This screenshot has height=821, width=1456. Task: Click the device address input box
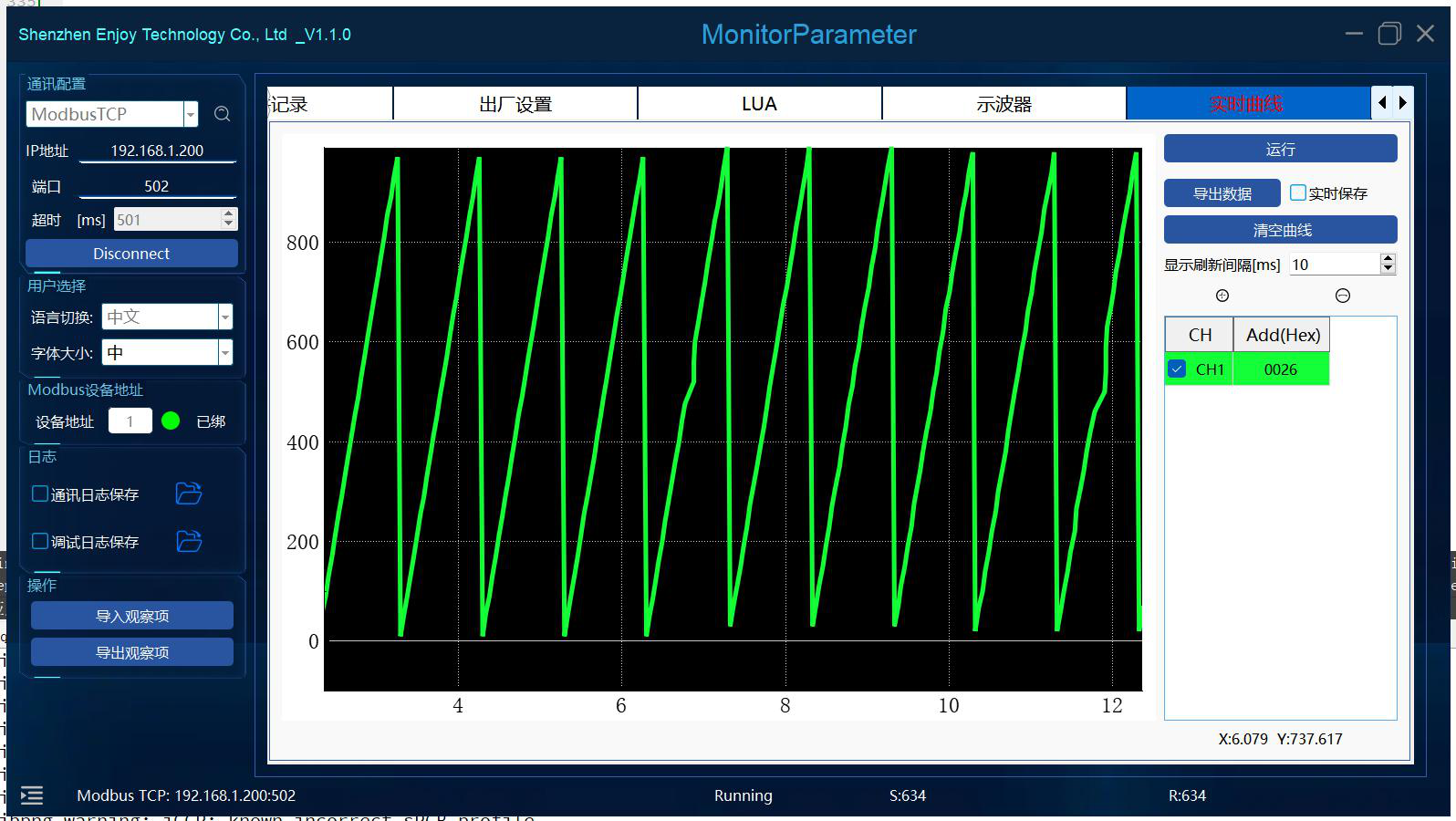[x=130, y=421]
